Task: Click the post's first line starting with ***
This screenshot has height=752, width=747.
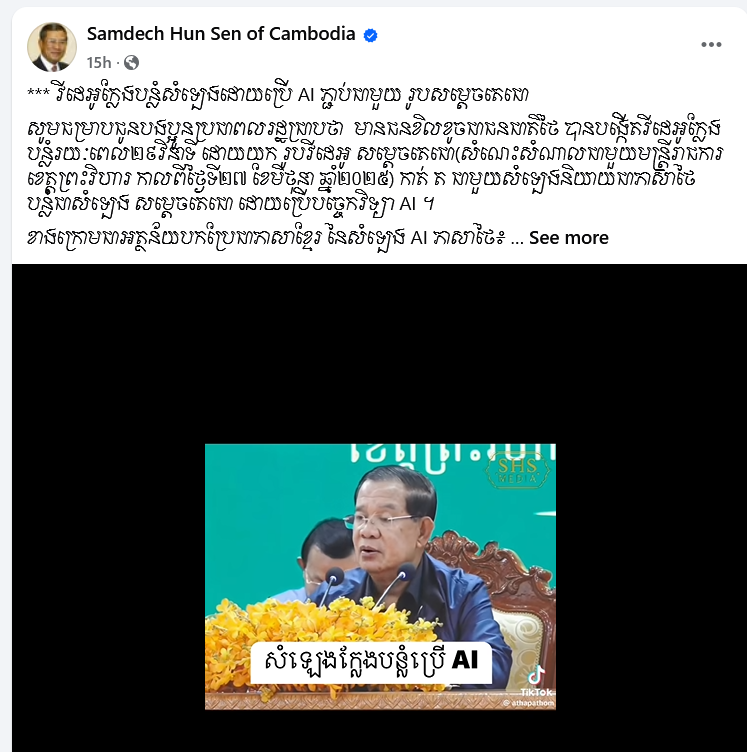Action: 278,94
